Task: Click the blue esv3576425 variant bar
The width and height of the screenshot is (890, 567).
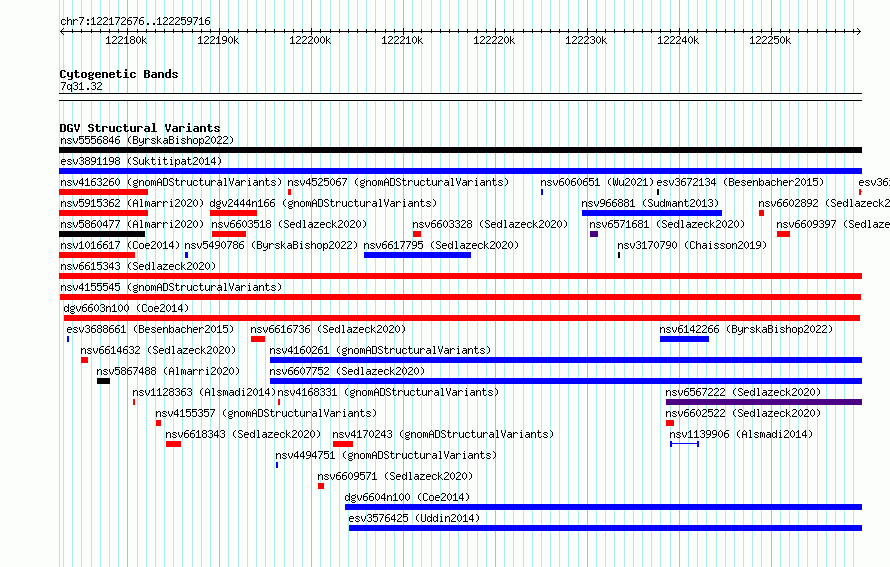Action: click(x=606, y=528)
